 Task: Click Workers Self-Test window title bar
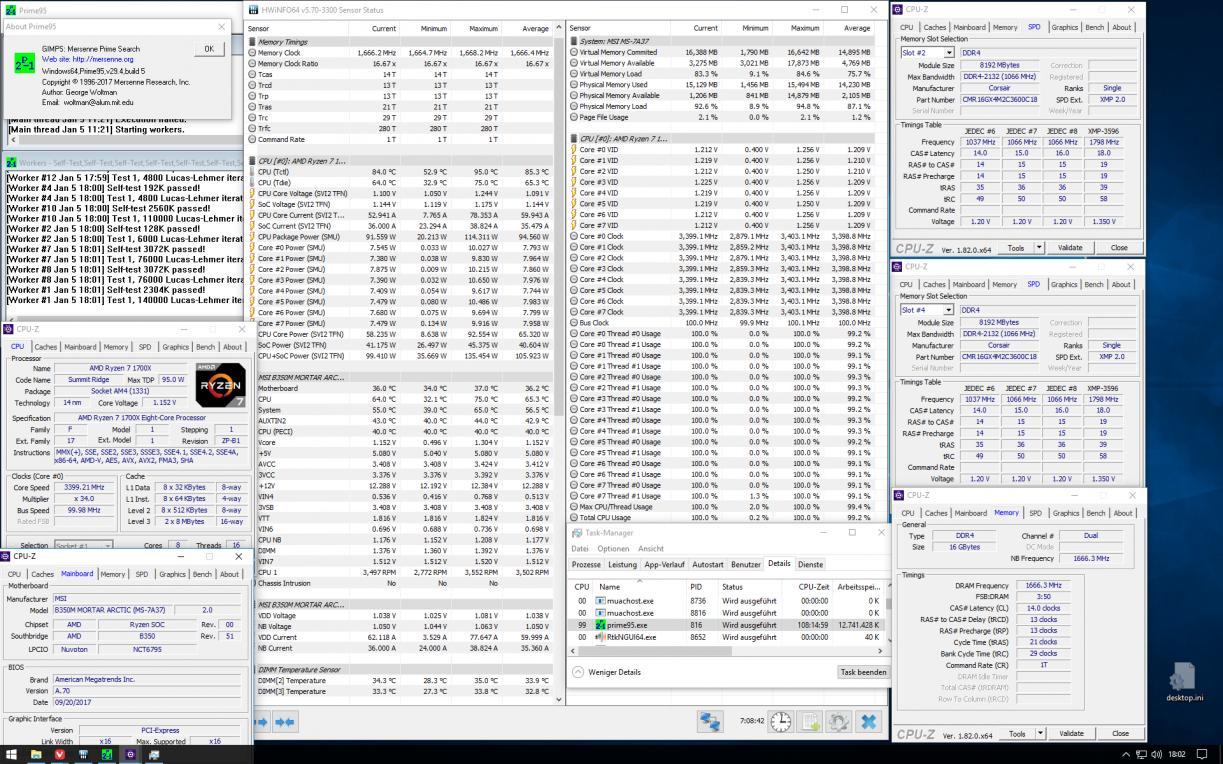[x=124, y=162]
